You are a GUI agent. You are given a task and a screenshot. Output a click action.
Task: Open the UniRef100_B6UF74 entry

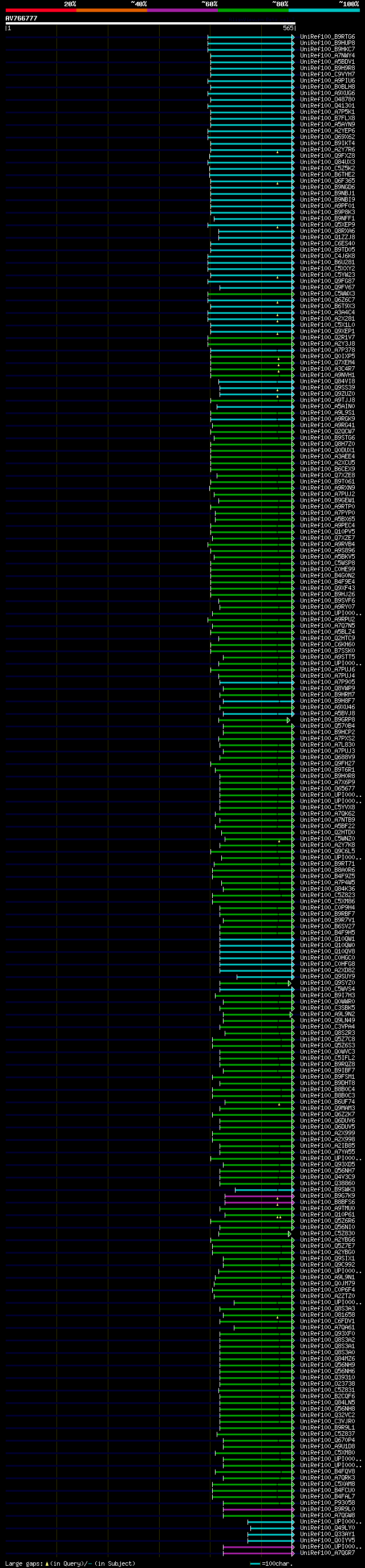[327, 1102]
